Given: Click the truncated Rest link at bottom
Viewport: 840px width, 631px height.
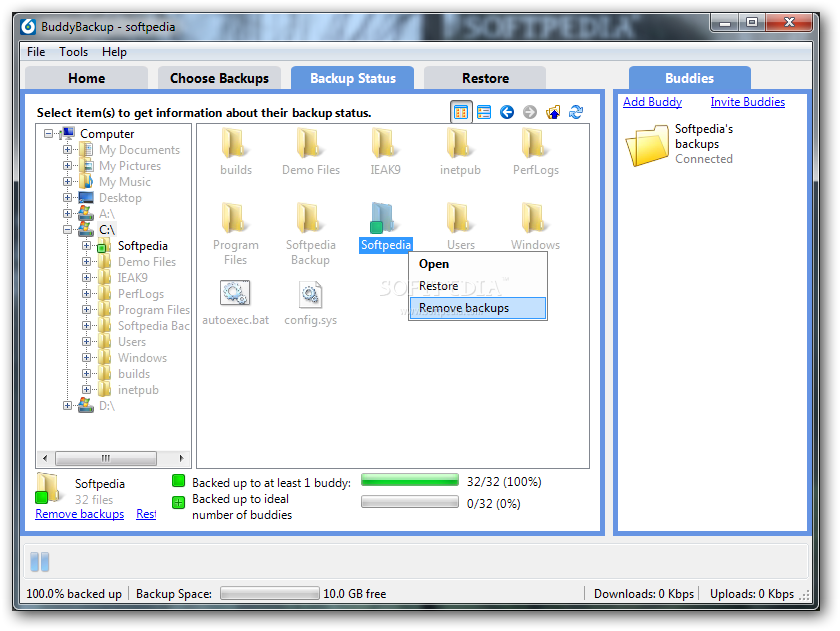Looking at the screenshot, I should coord(146,514).
